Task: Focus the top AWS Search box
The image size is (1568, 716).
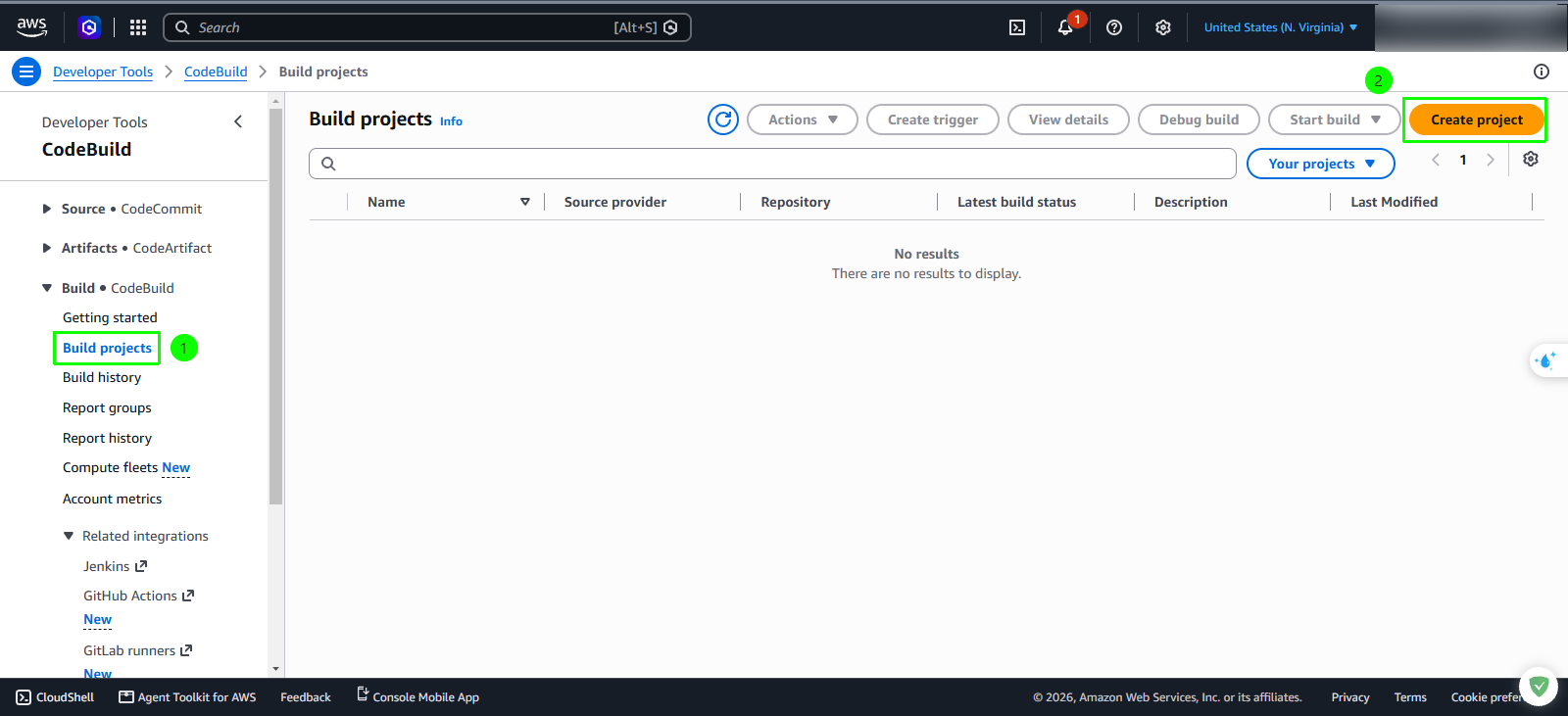Action: [x=427, y=27]
